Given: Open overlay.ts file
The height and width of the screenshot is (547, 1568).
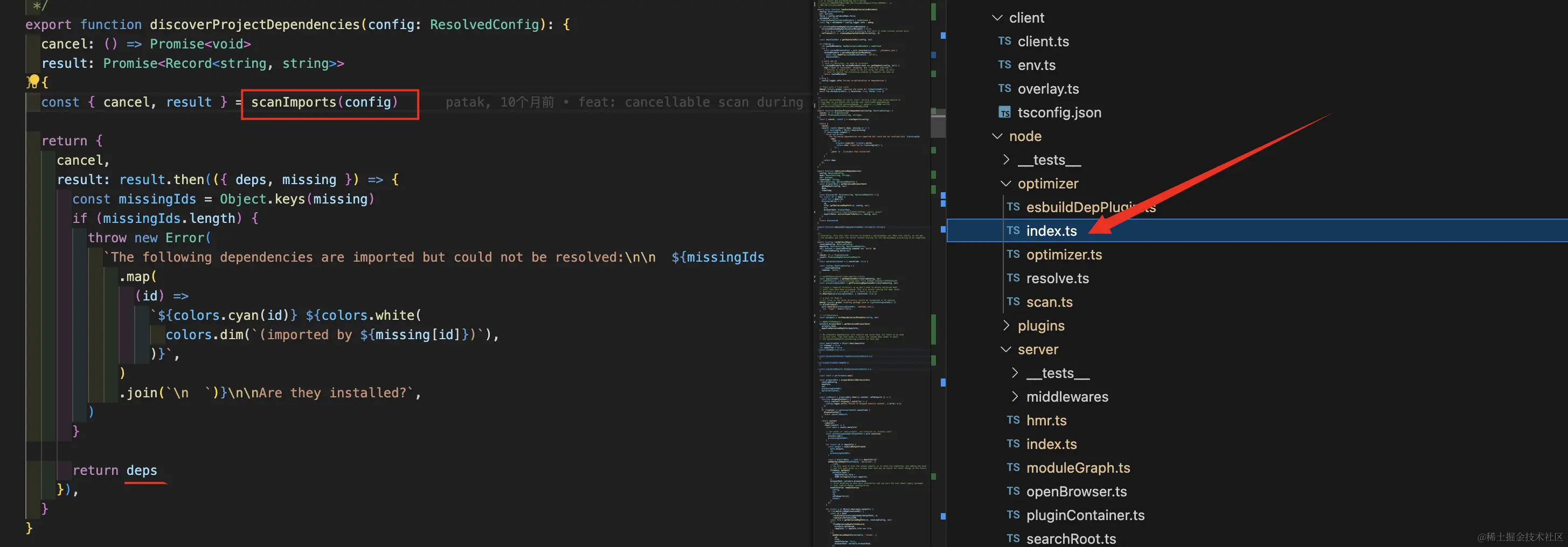Looking at the screenshot, I should click(x=1048, y=89).
